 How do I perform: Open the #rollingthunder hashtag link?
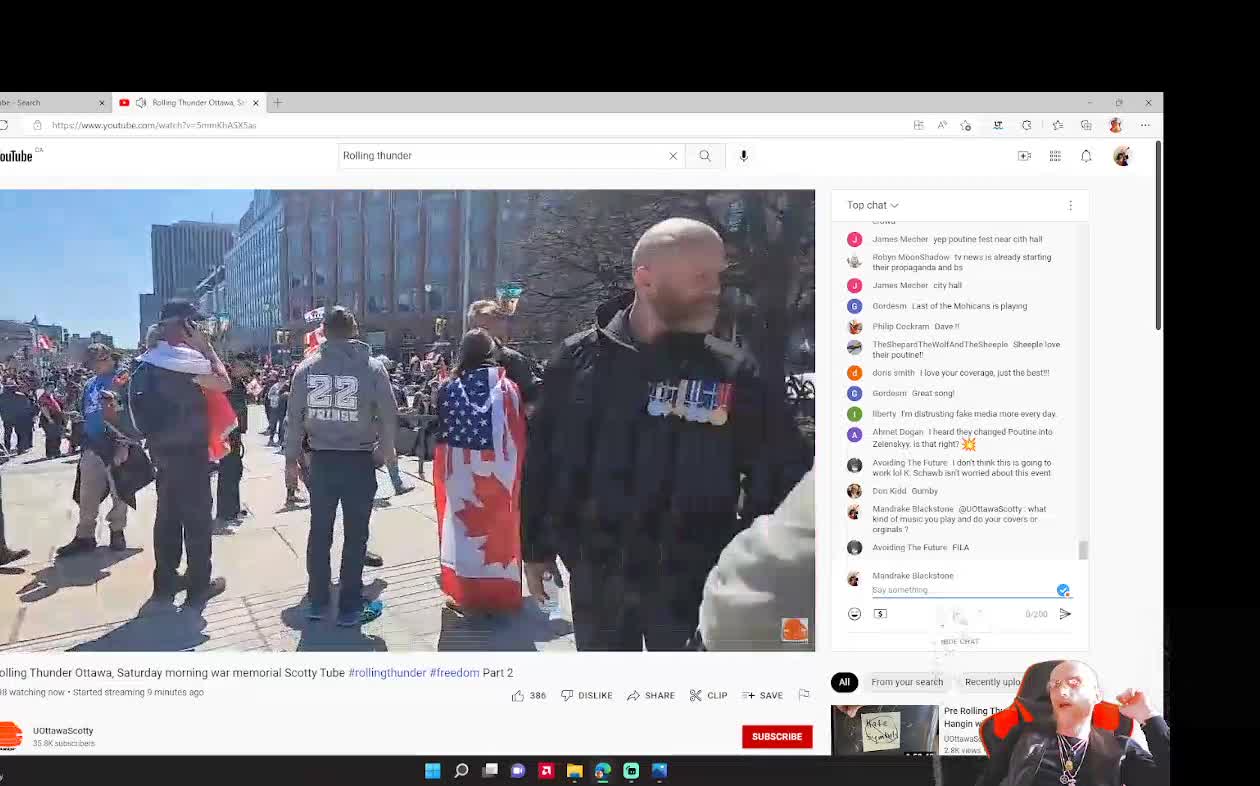(x=387, y=673)
